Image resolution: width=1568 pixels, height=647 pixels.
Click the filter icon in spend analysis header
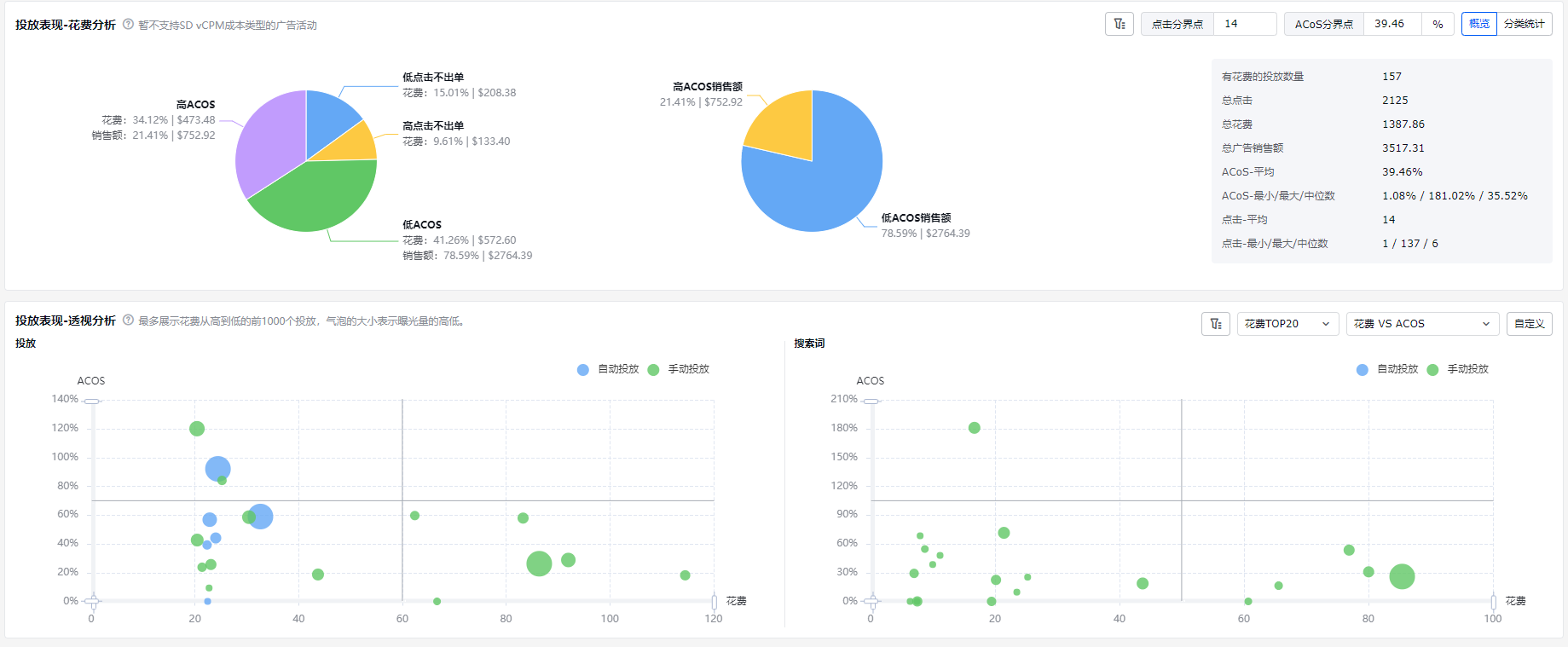coord(1120,24)
